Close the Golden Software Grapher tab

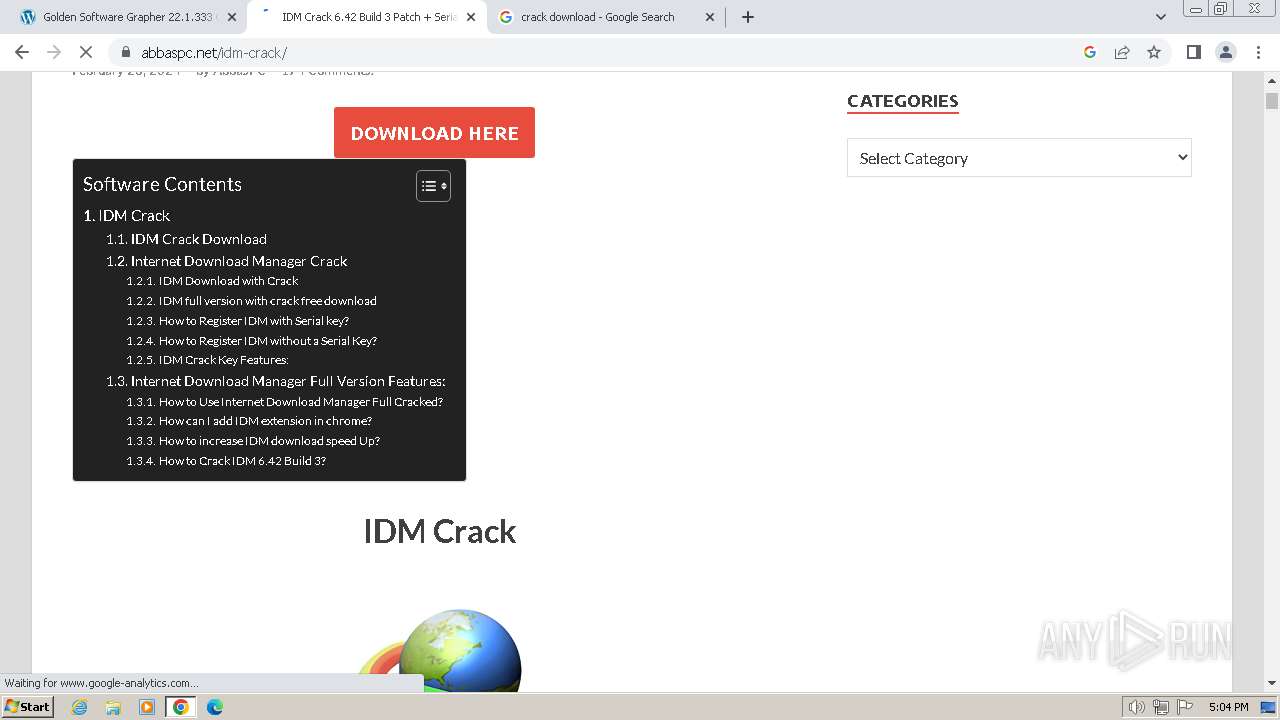pos(232,17)
